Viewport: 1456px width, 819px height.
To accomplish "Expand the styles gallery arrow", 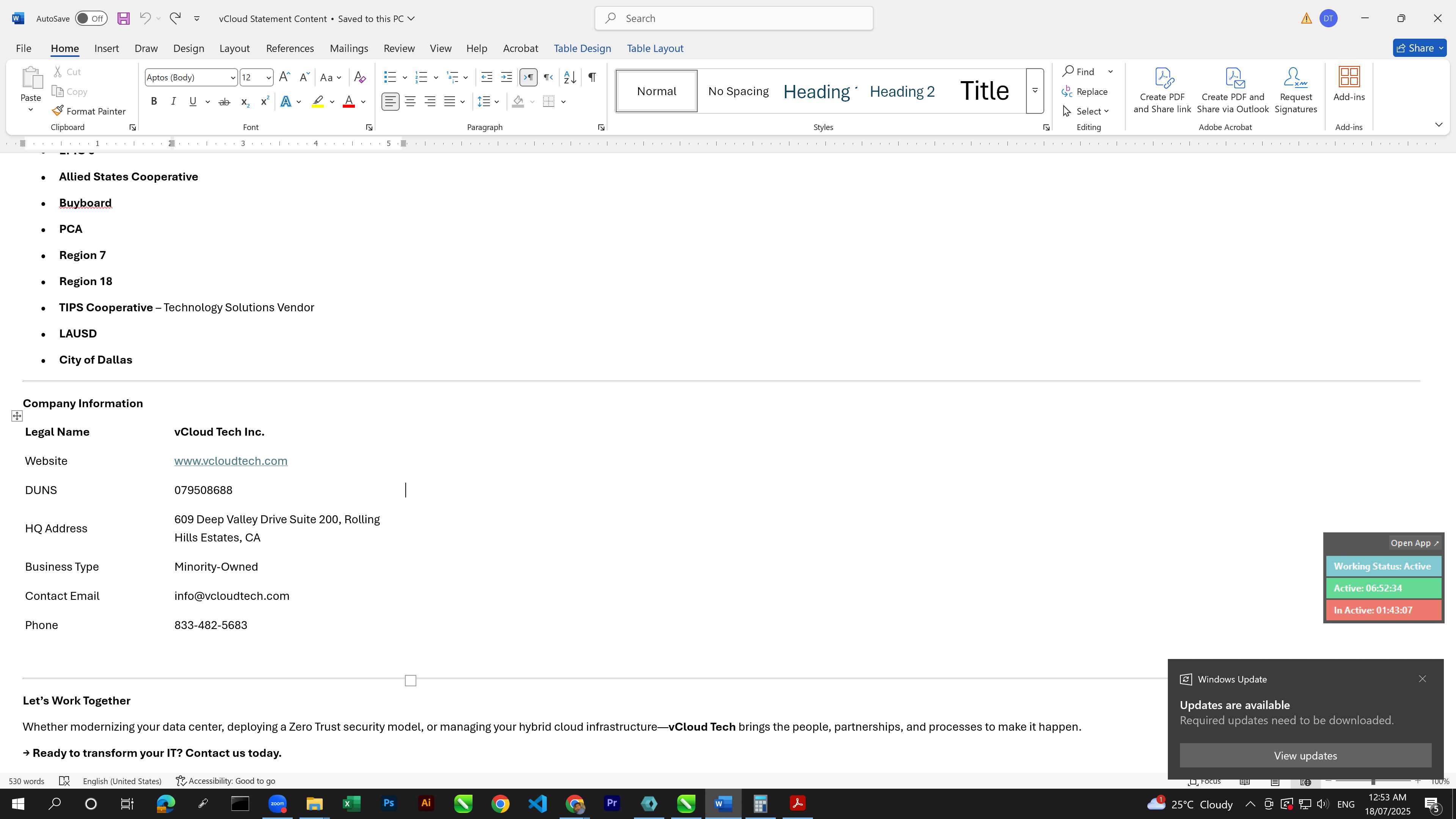I will click(1035, 91).
